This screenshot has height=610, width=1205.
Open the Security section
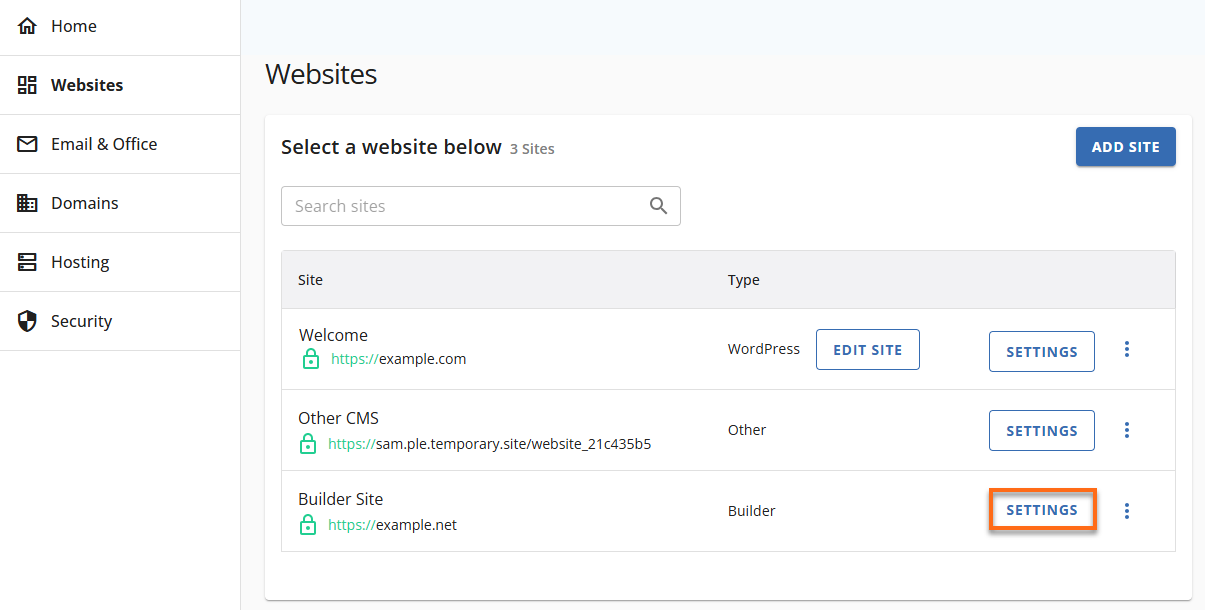(x=120, y=321)
